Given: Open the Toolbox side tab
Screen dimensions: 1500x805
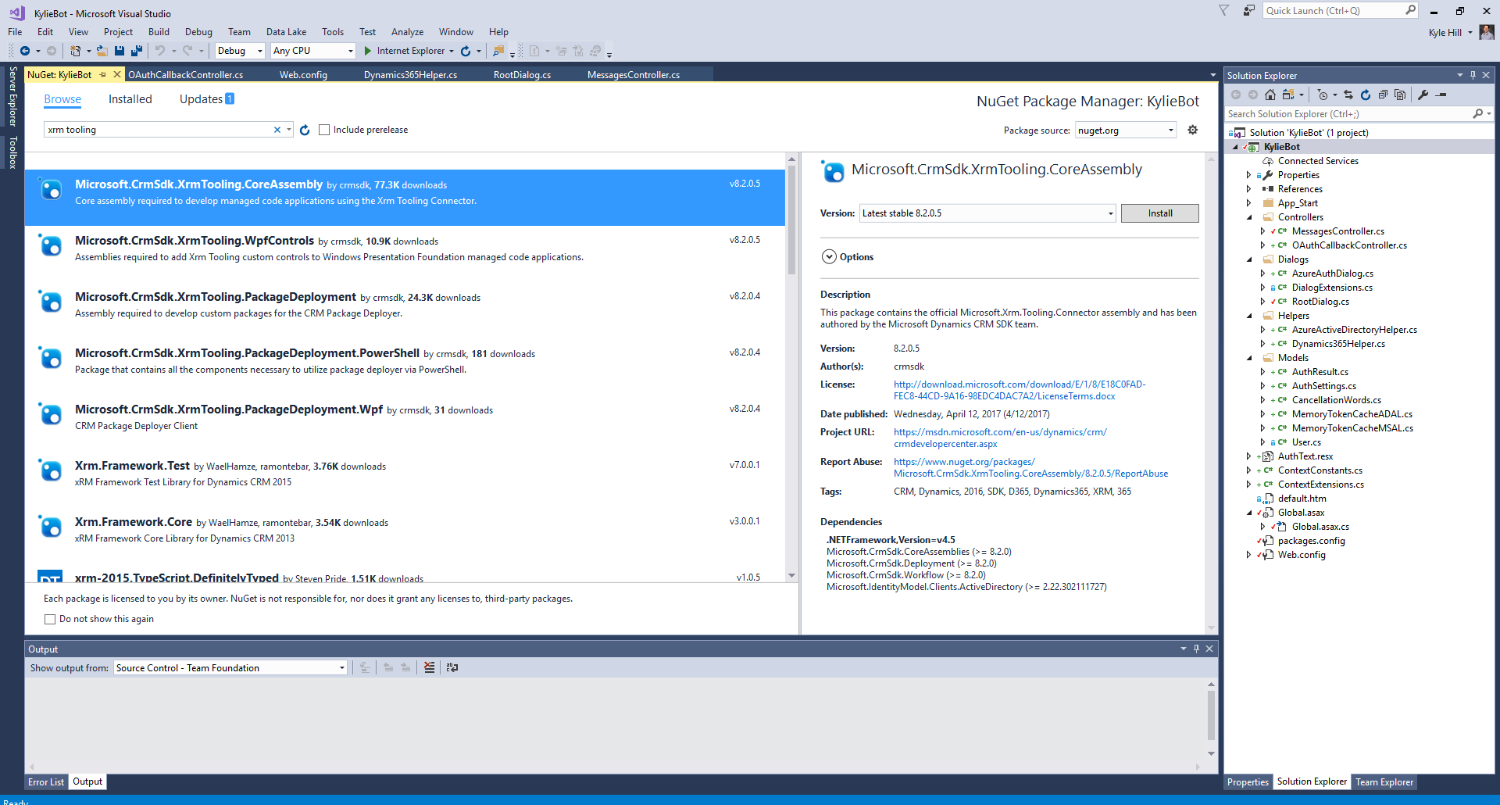Looking at the screenshot, I should tap(13, 152).
